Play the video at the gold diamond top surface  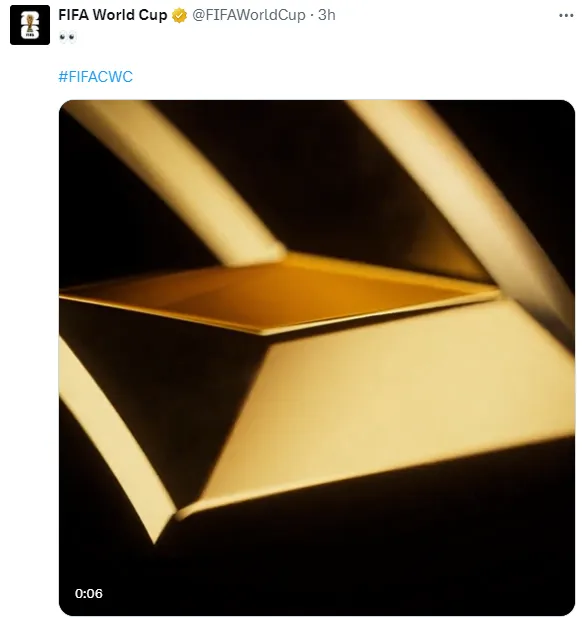(276, 296)
